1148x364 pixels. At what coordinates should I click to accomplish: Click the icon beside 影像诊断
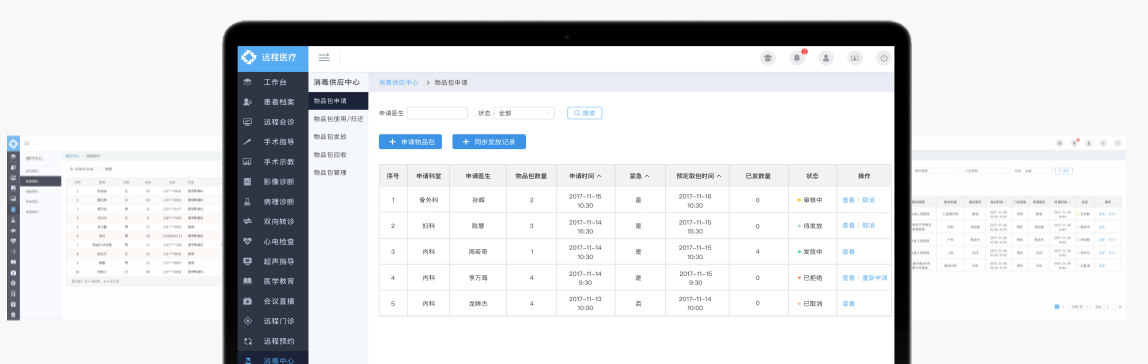(x=247, y=182)
